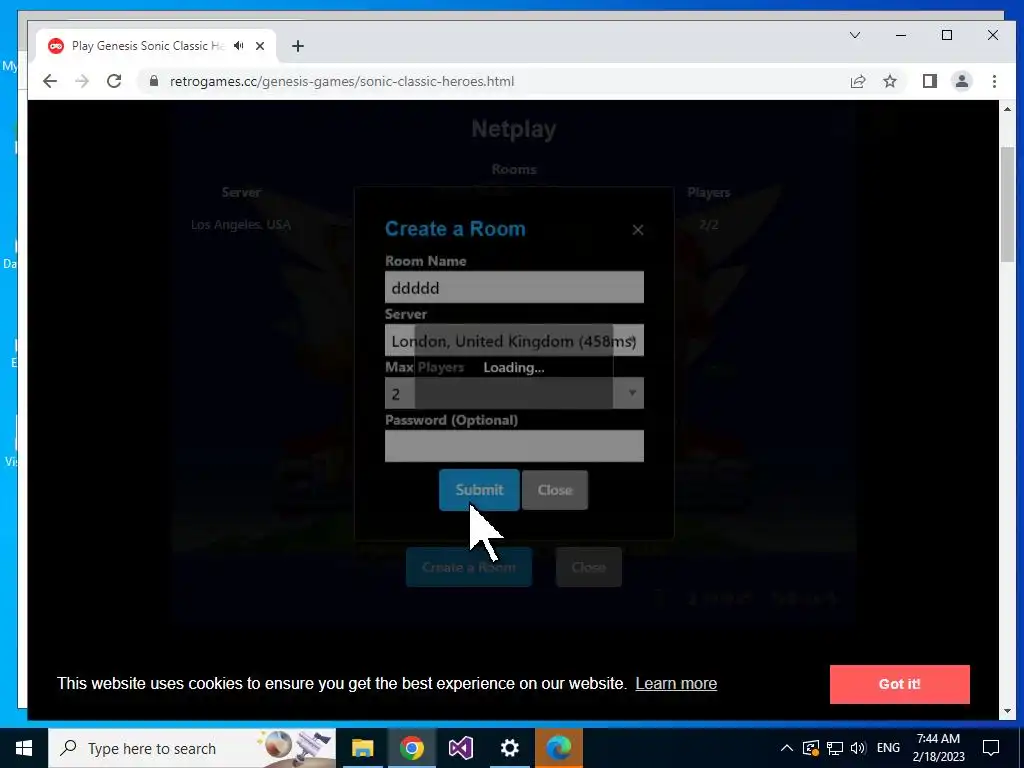Screen dimensions: 1024x768
Task: Open Settings gear in taskbar
Action: [x=509, y=748]
